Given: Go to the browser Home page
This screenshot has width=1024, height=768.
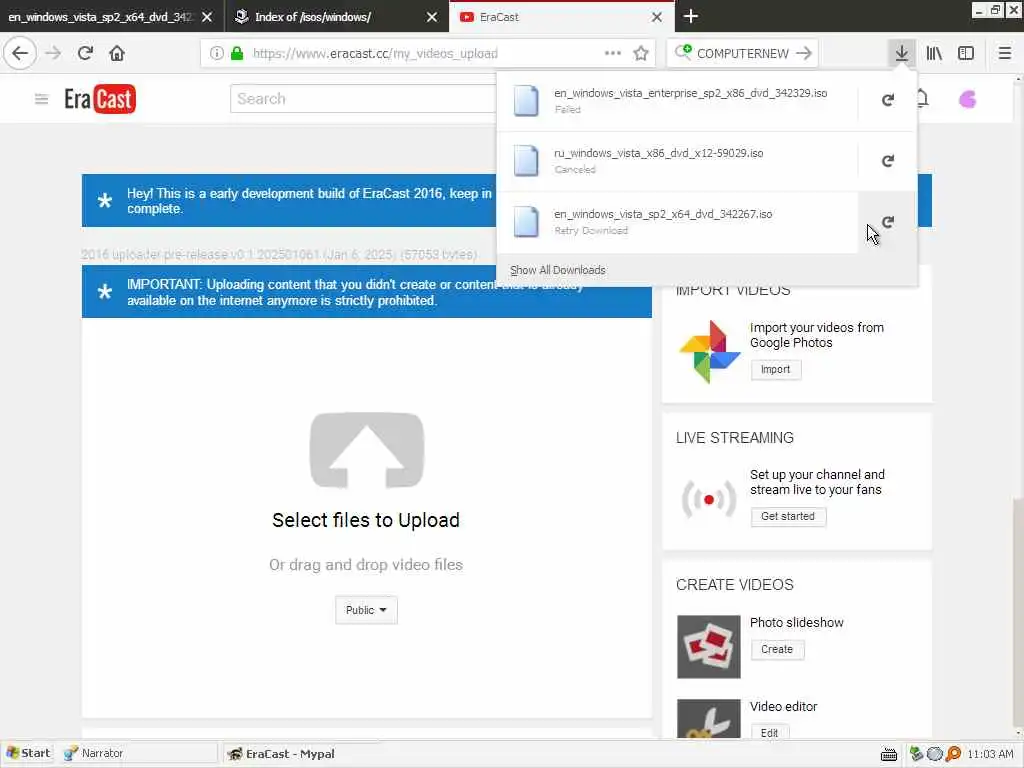Looking at the screenshot, I should pos(116,53).
